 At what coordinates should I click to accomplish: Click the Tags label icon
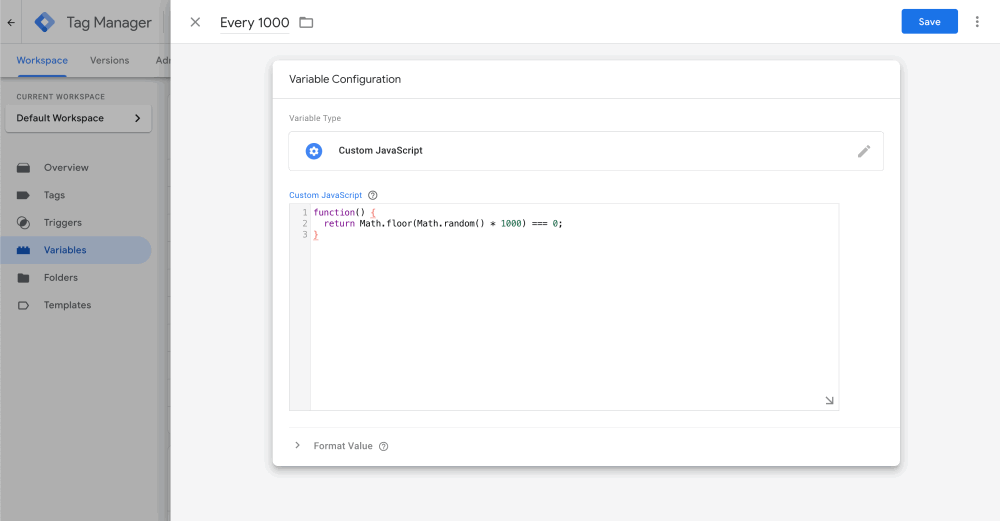point(24,195)
